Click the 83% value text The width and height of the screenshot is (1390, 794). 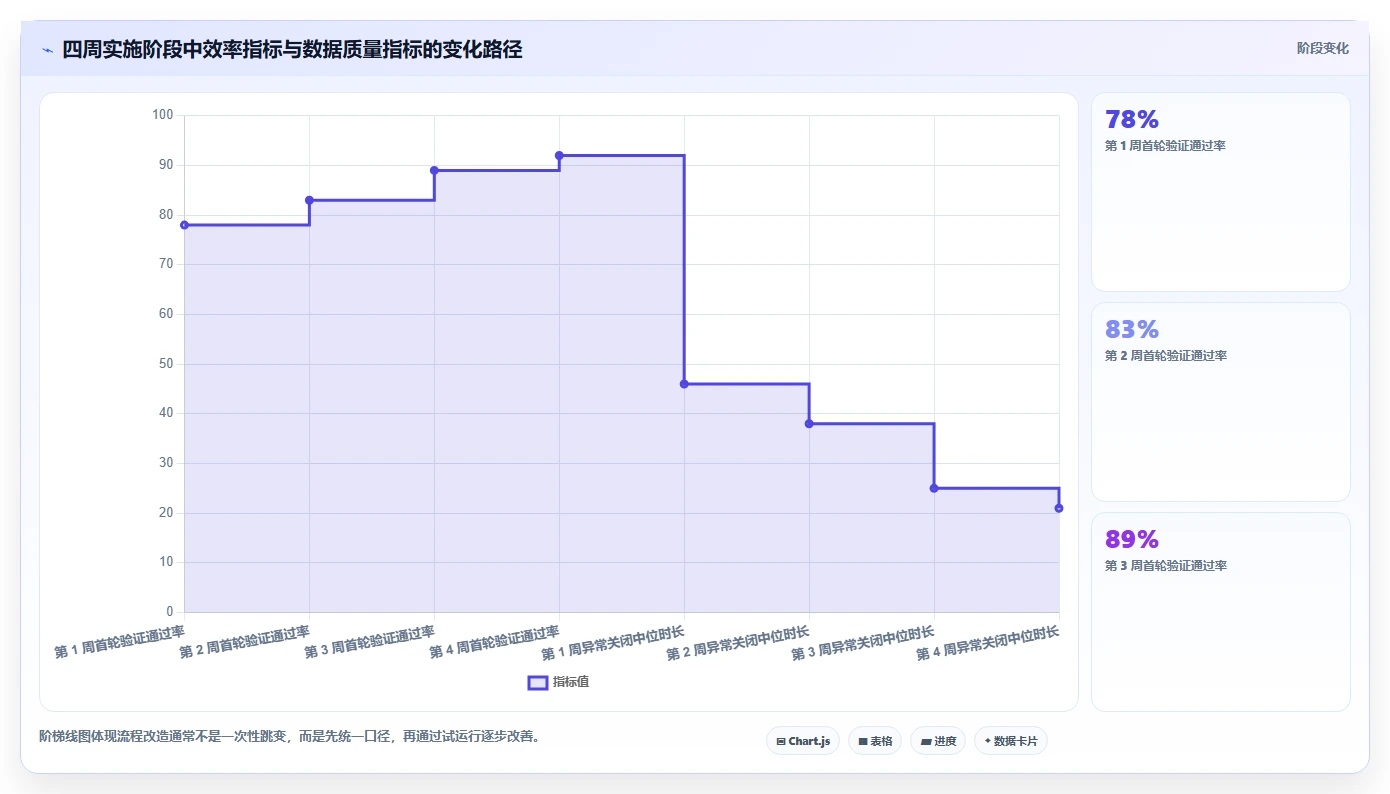(x=1132, y=330)
